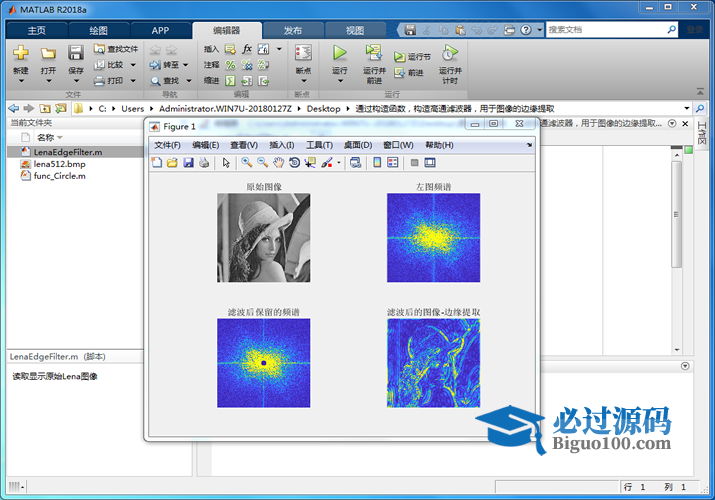Expand the Go To (转至) dropdown arrow
Viewport: 715px width, 500px height.
186,65
